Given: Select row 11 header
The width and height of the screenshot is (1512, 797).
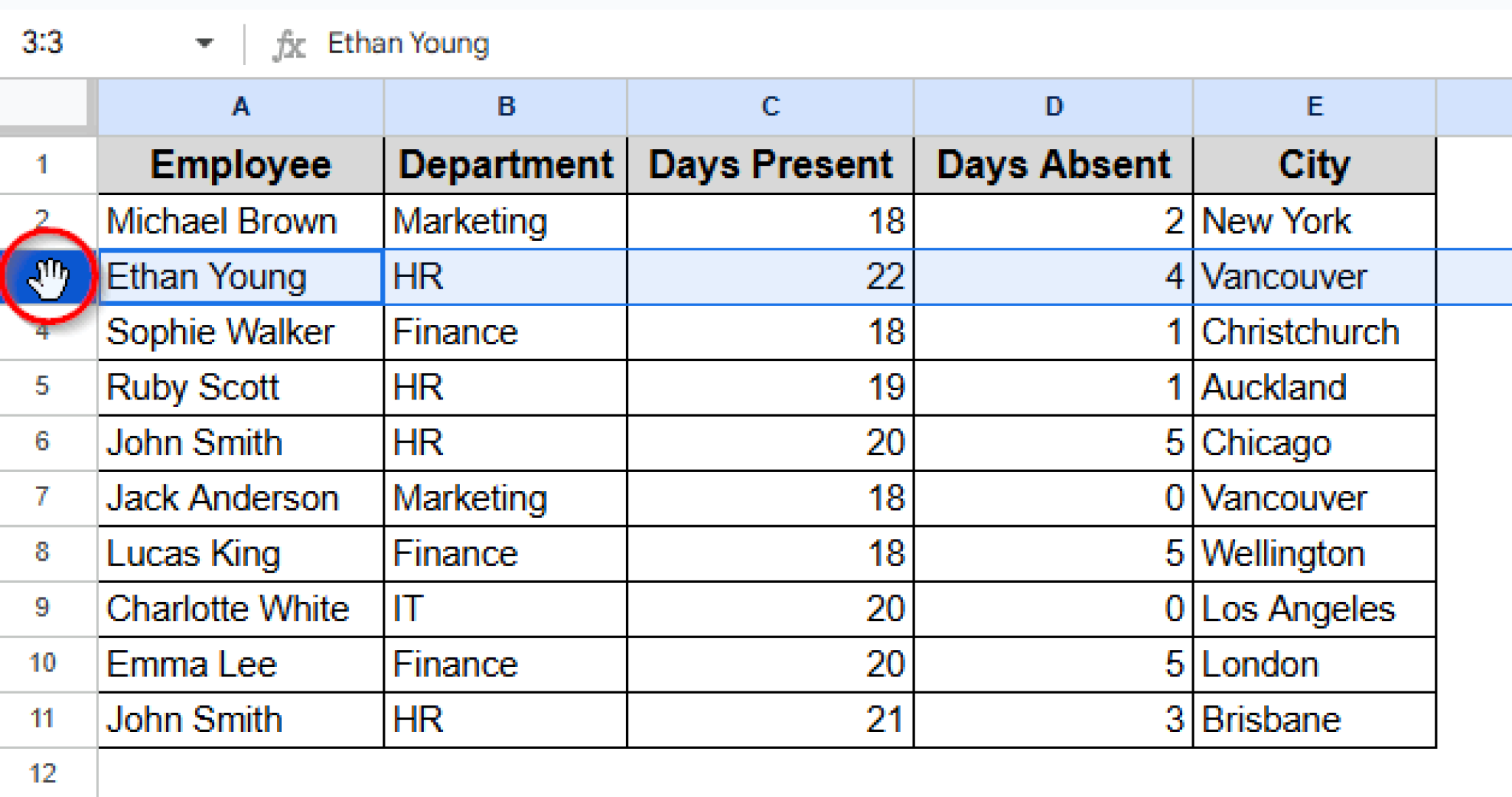Looking at the screenshot, I should [x=43, y=719].
